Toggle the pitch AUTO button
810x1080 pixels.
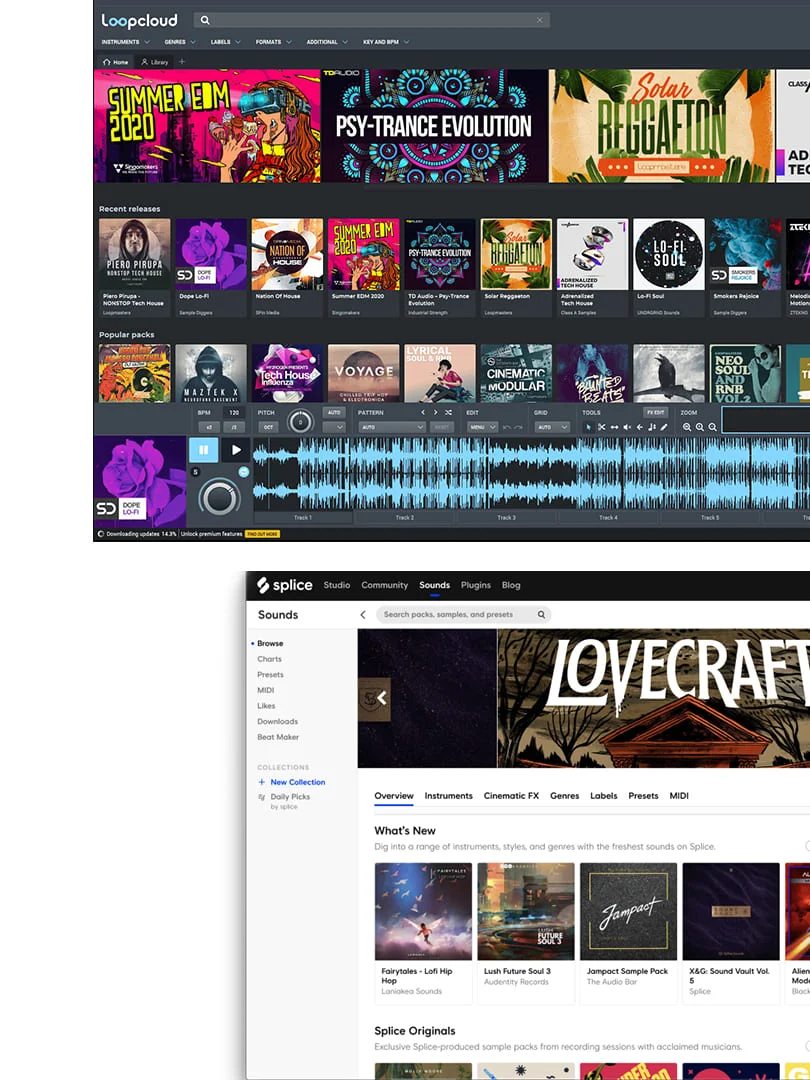point(334,413)
